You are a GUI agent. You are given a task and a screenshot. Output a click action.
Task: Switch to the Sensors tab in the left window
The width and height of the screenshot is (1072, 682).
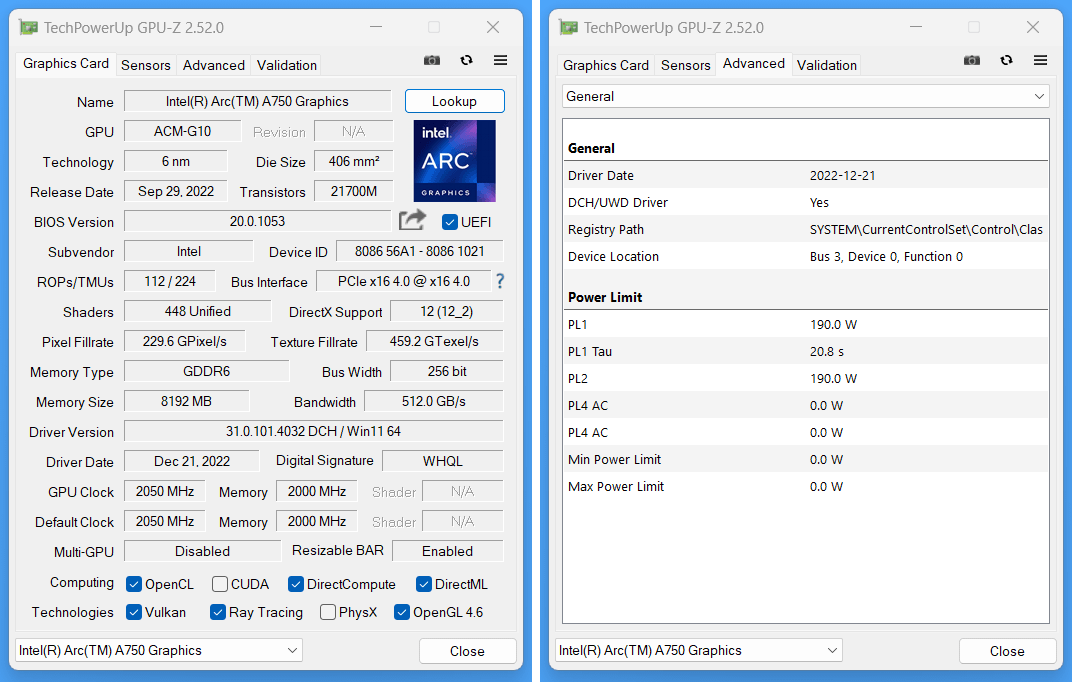click(146, 65)
